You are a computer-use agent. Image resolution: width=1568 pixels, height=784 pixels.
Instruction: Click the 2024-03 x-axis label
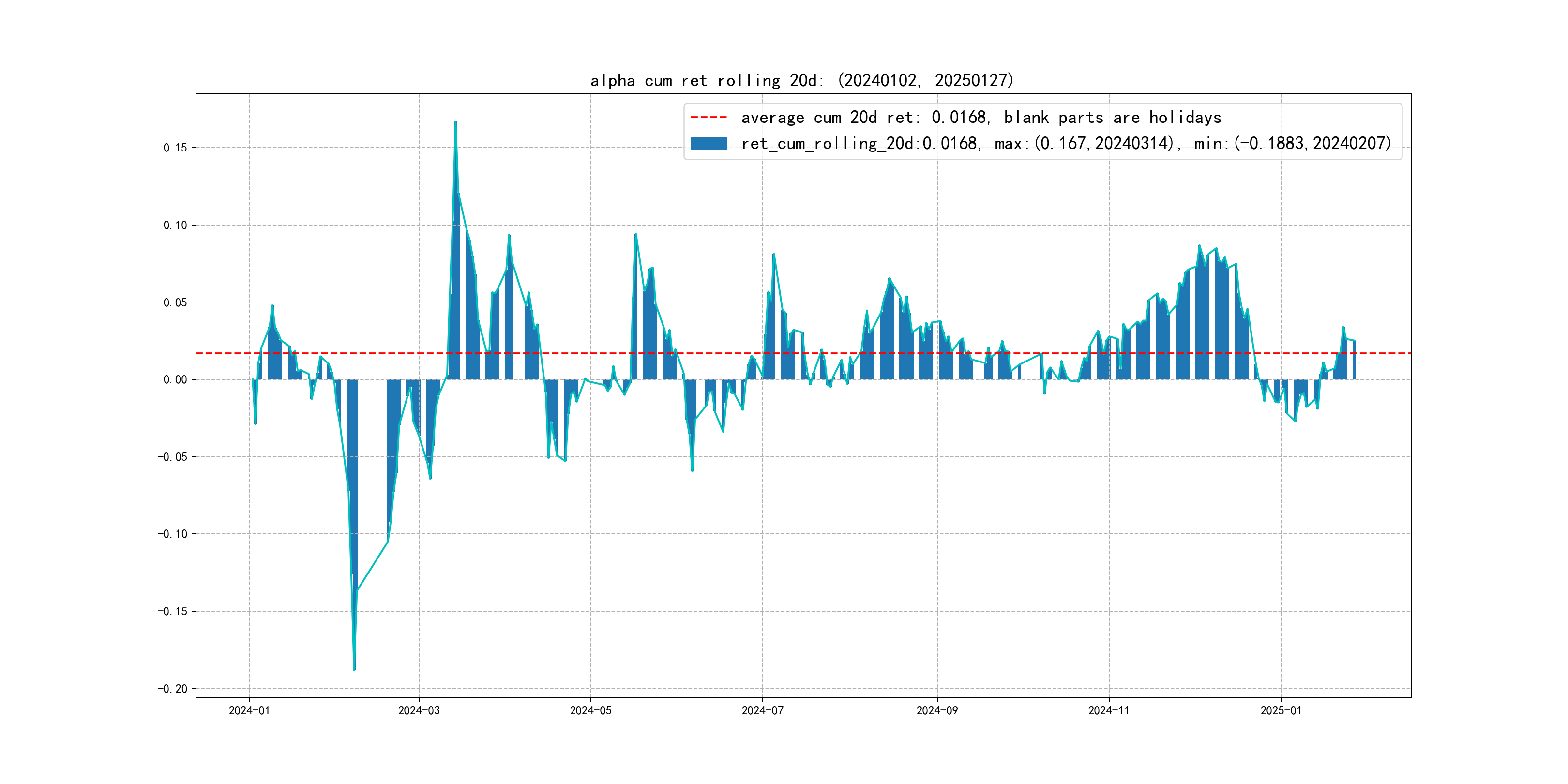point(419,710)
